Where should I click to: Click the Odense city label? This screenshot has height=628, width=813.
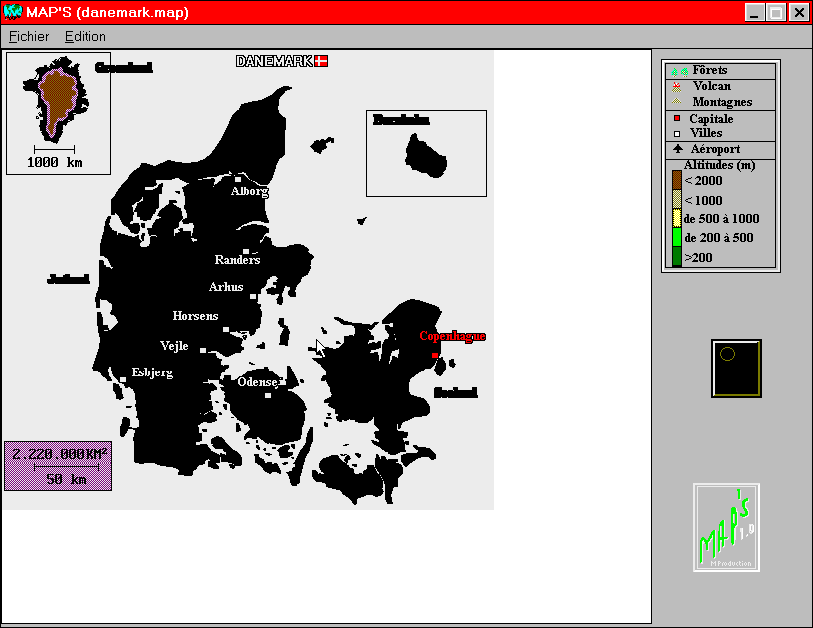(x=256, y=381)
